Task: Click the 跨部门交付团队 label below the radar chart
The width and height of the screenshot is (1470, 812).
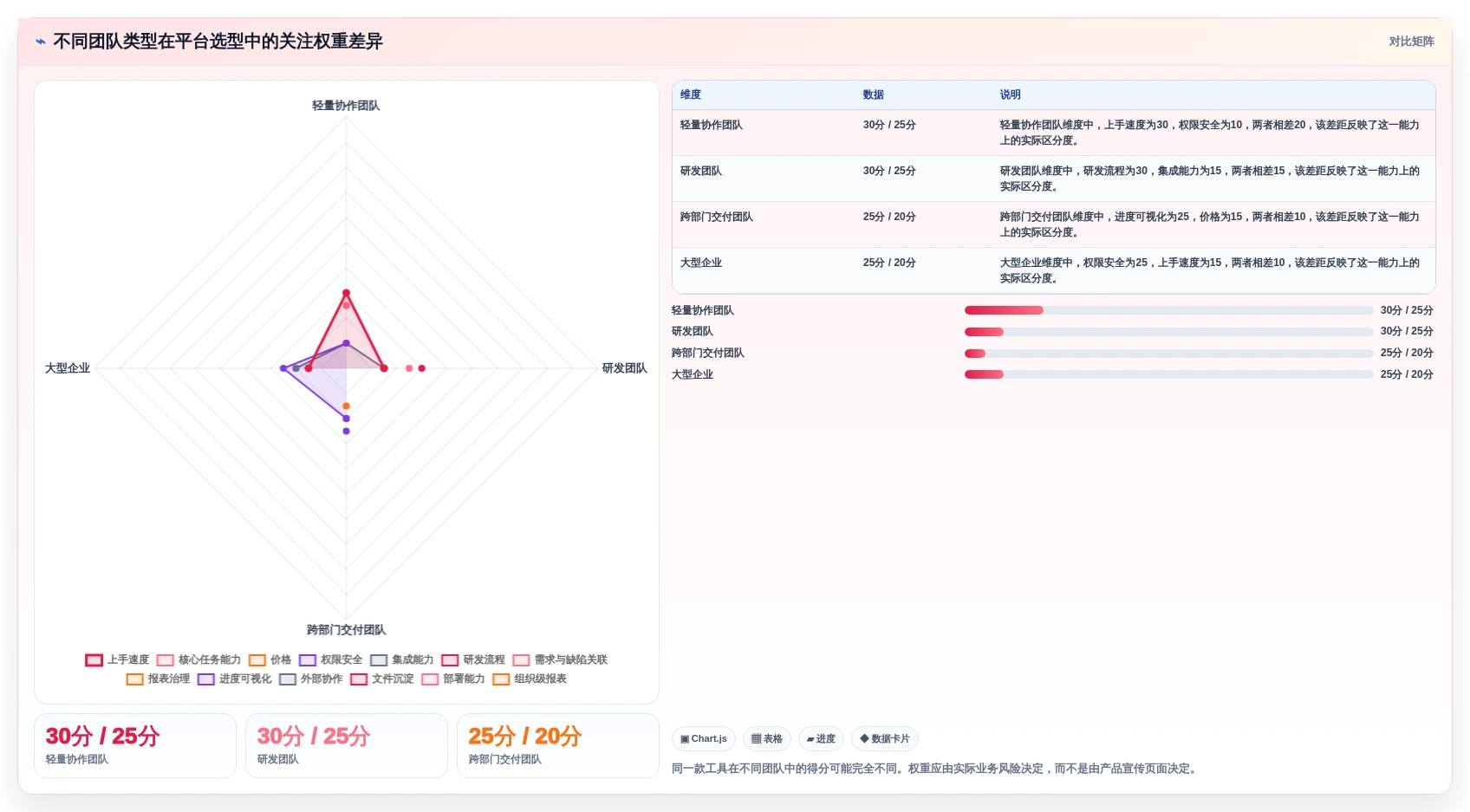Action: tap(346, 630)
